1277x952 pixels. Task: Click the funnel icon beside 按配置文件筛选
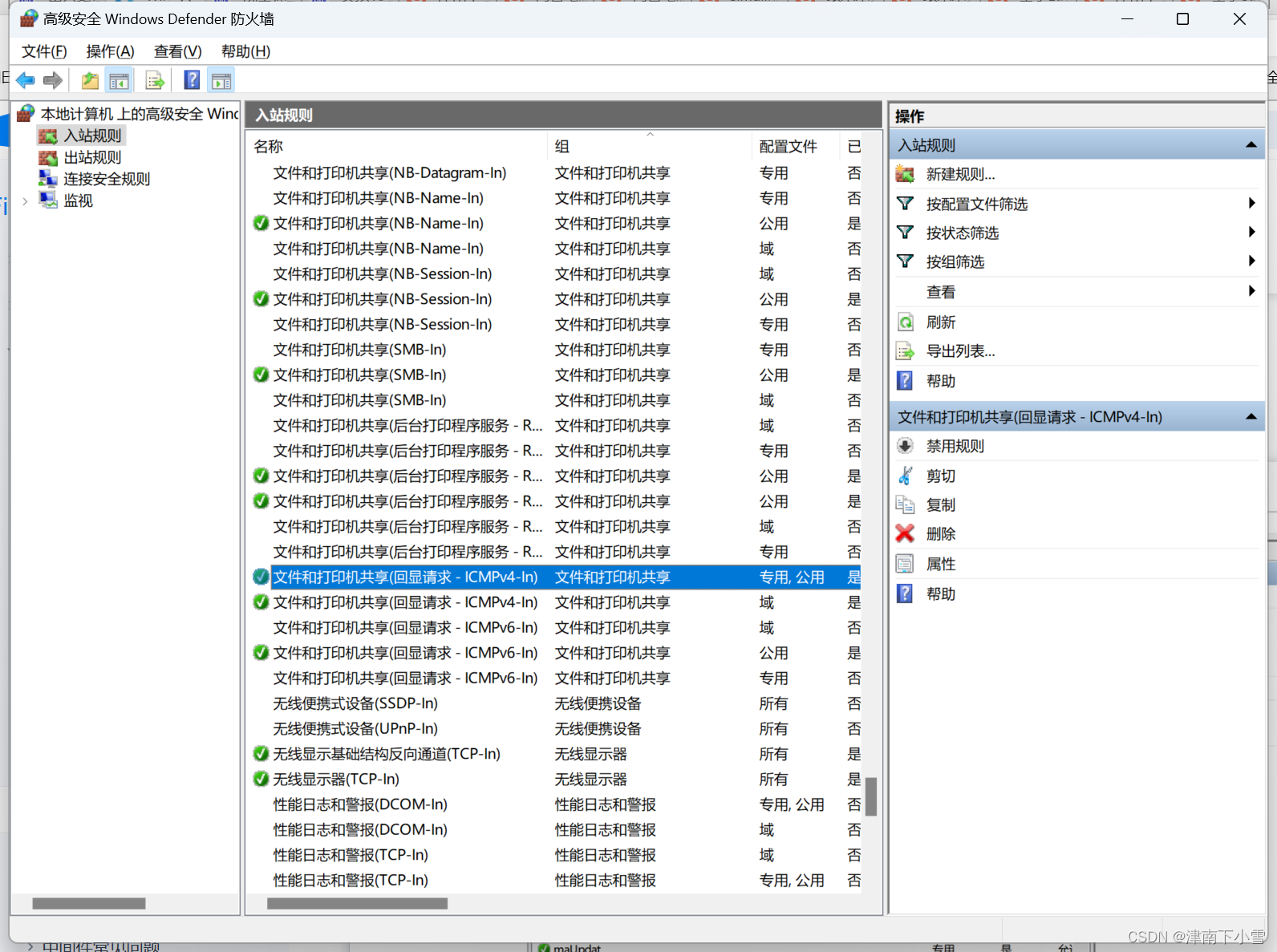click(x=905, y=204)
